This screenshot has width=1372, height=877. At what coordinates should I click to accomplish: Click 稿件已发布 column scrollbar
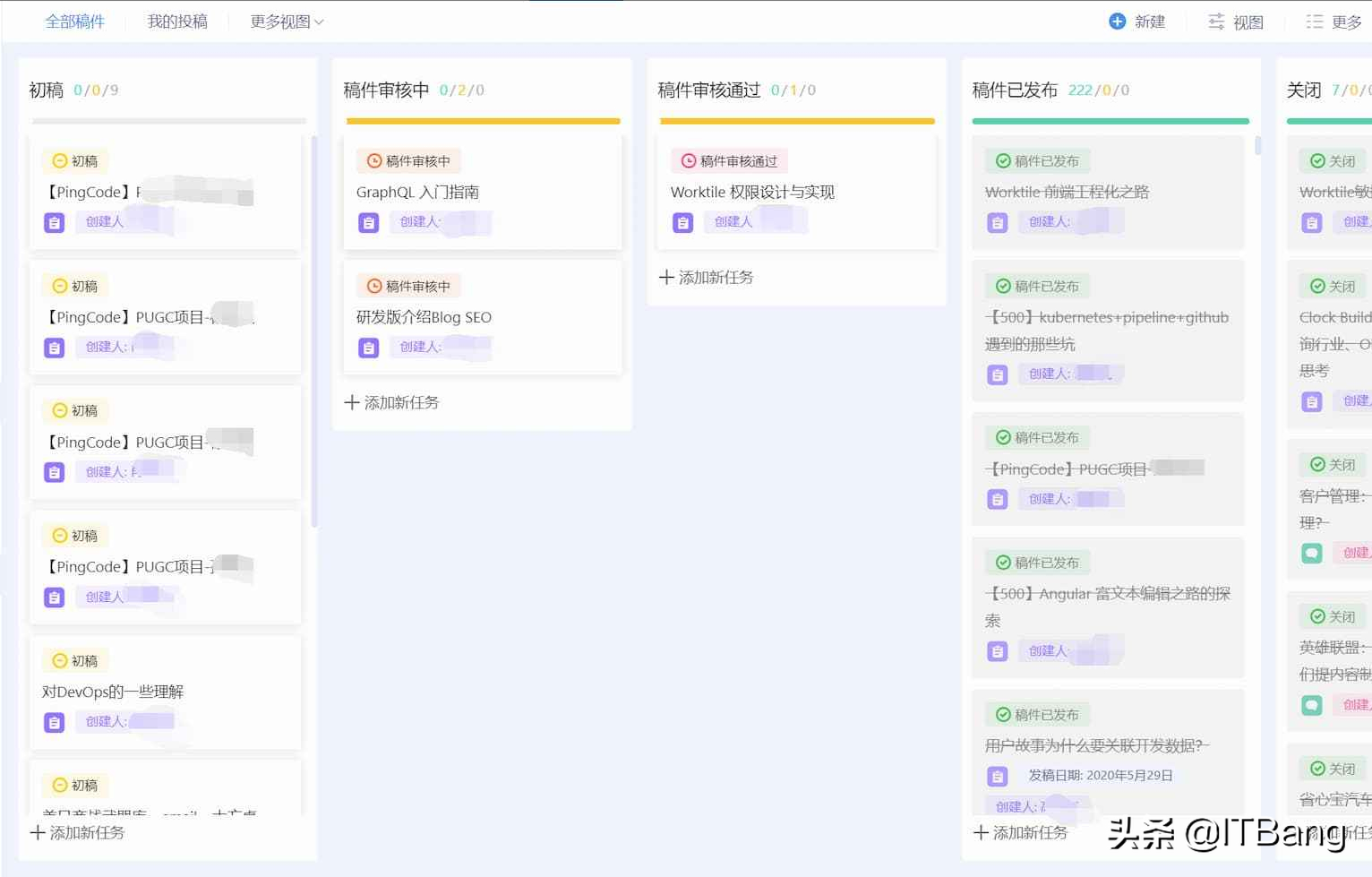coord(1258,145)
